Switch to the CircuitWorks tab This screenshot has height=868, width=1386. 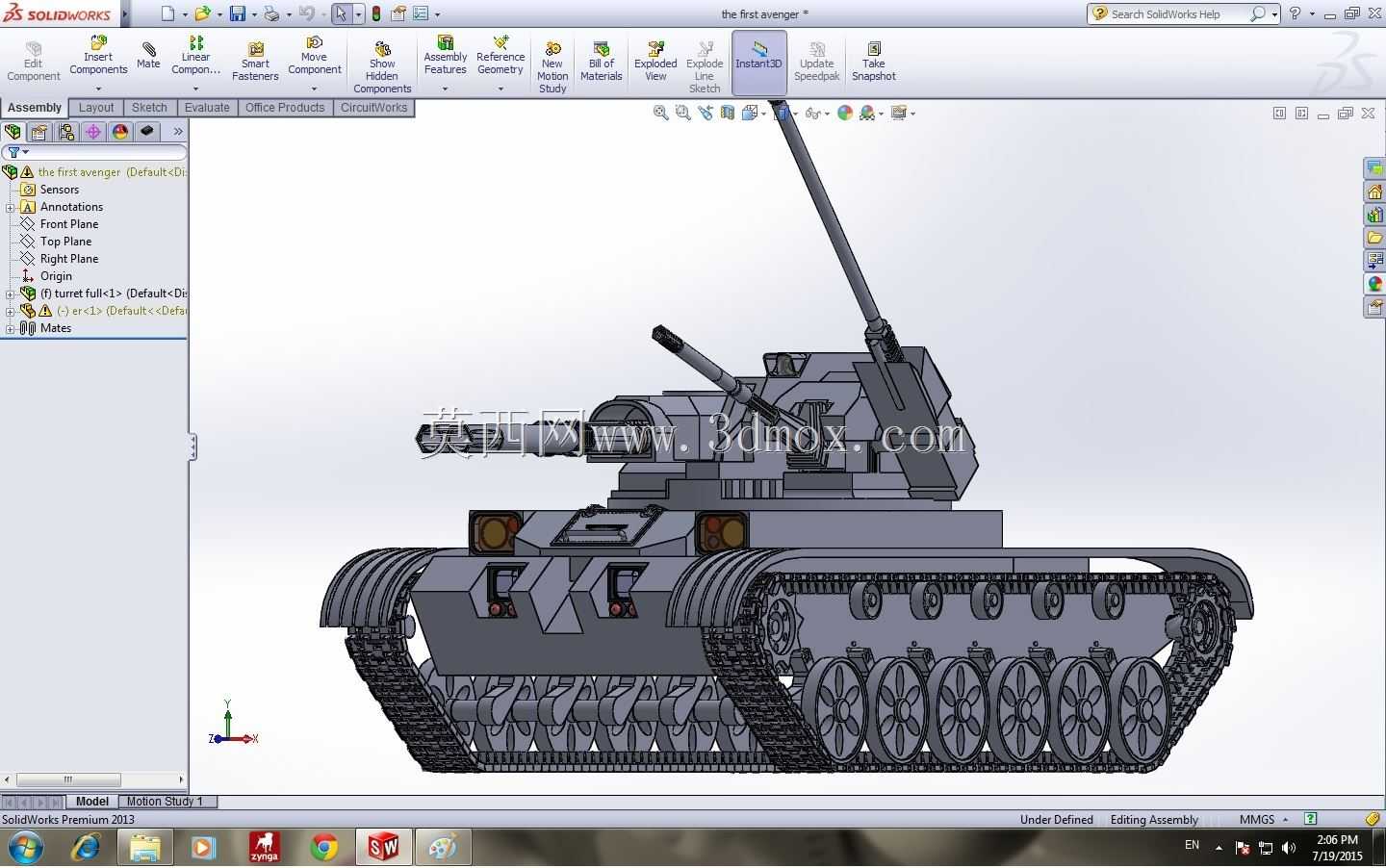[x=373, y=108]
